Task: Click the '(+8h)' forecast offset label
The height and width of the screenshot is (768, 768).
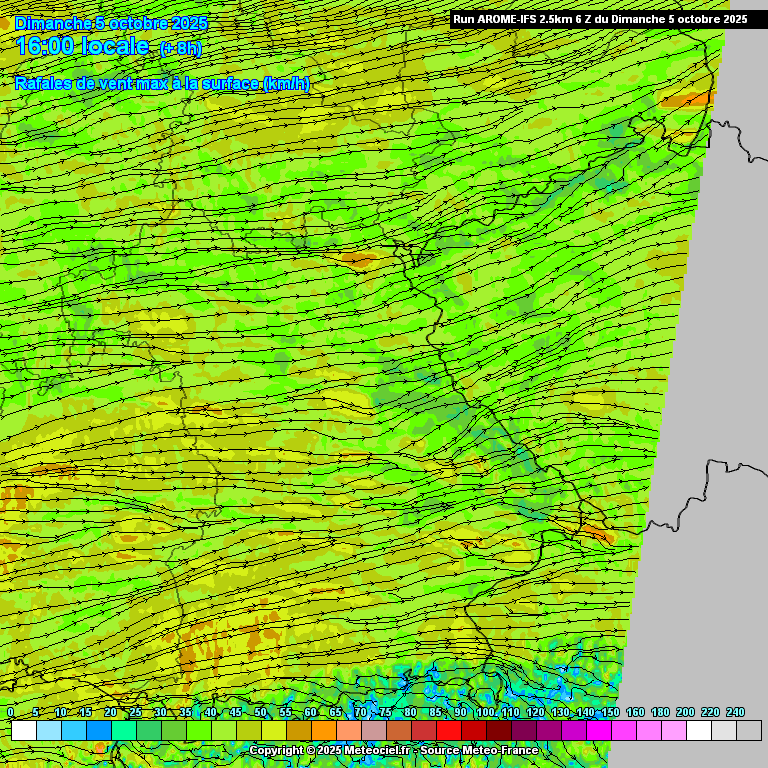Action: [180, 48]
